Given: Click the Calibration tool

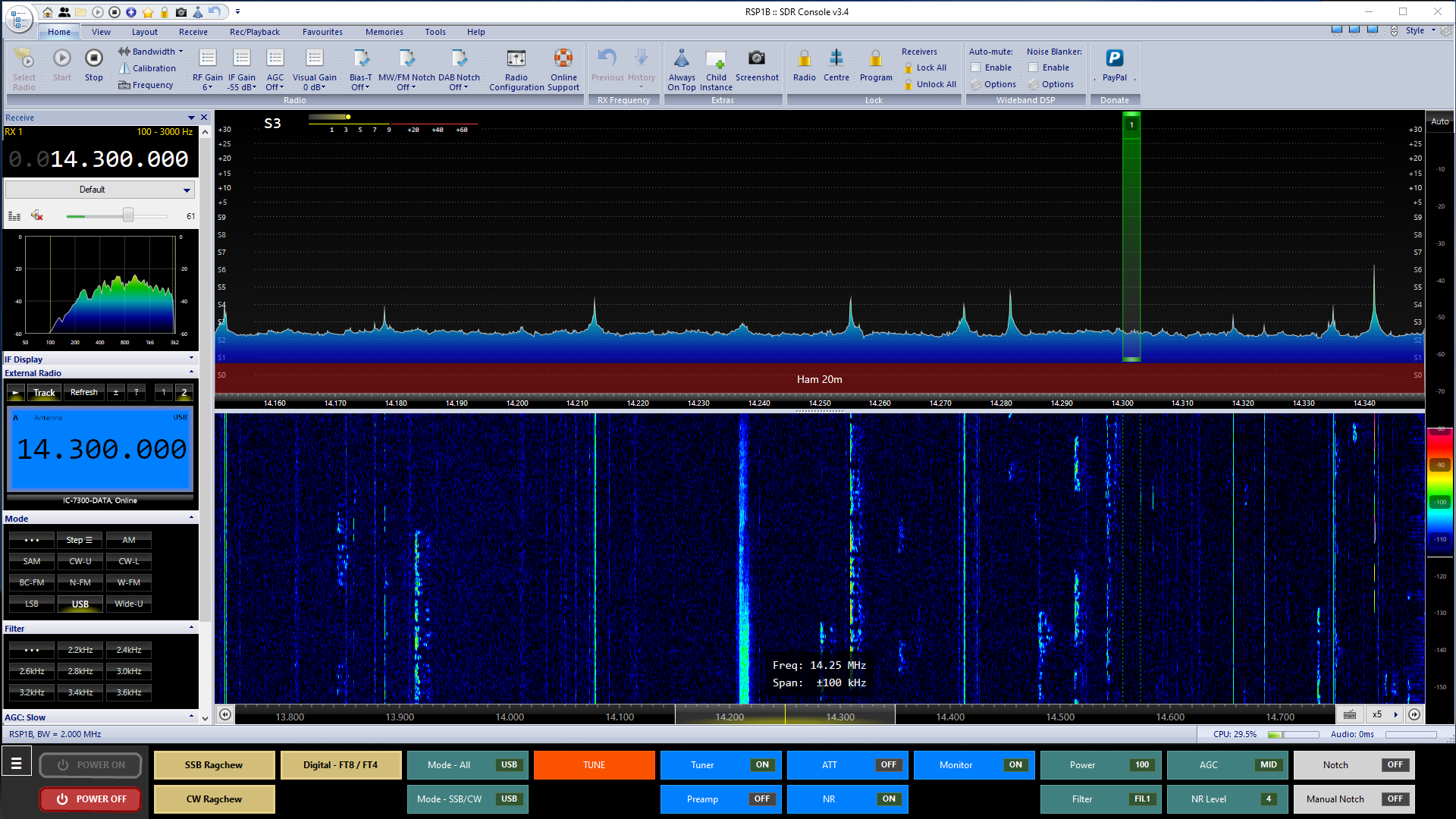Looking at the screenshot, I should pyautogui.click(x=148, y=68).
